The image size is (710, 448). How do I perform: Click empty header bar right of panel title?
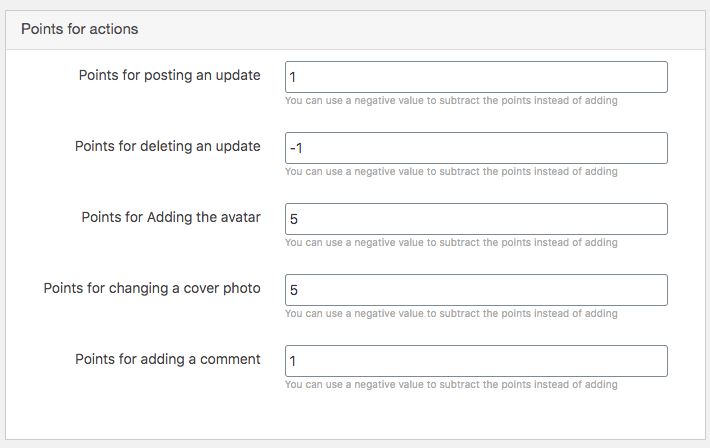(x=421, y=29)
